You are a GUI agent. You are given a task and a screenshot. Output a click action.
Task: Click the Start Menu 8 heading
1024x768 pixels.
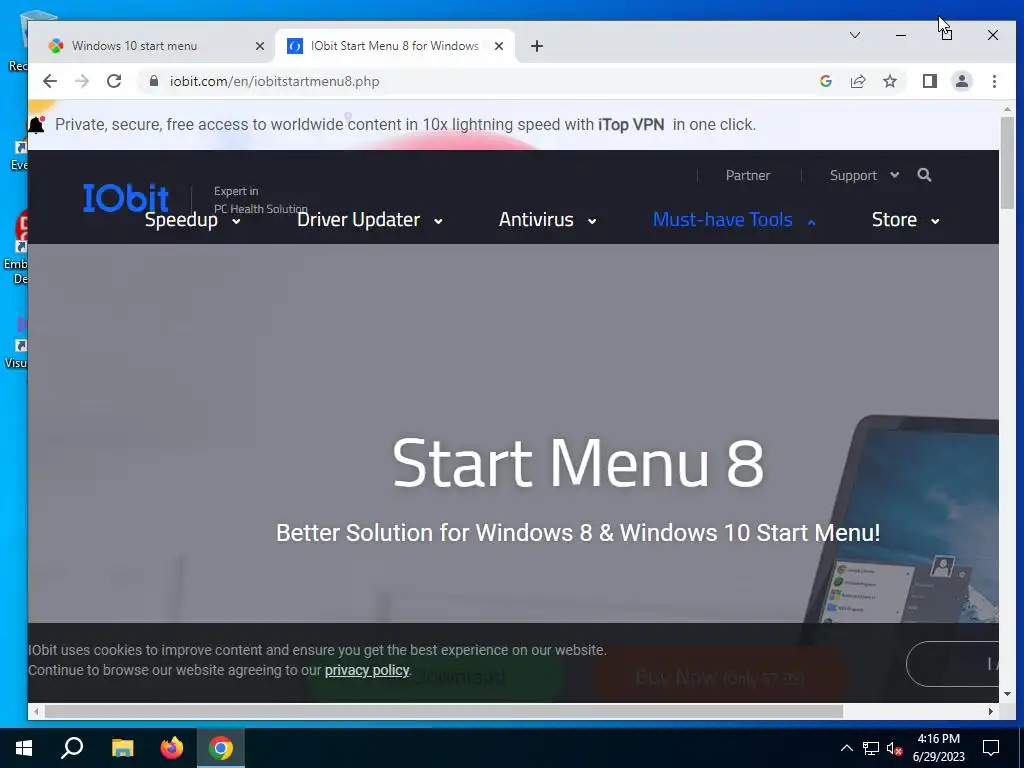coord(578,462)
